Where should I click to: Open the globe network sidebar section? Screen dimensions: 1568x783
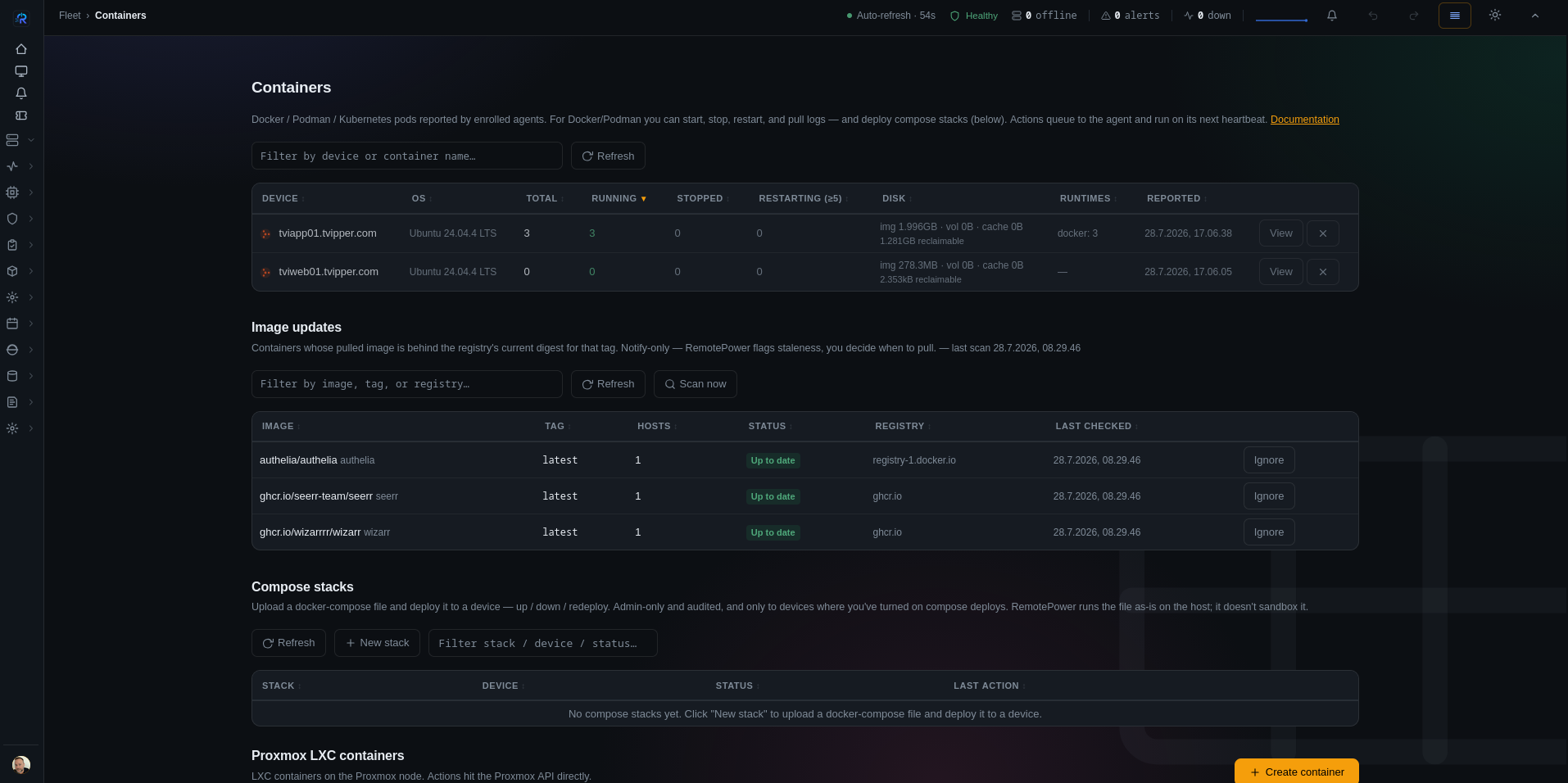tap(12, 350)
